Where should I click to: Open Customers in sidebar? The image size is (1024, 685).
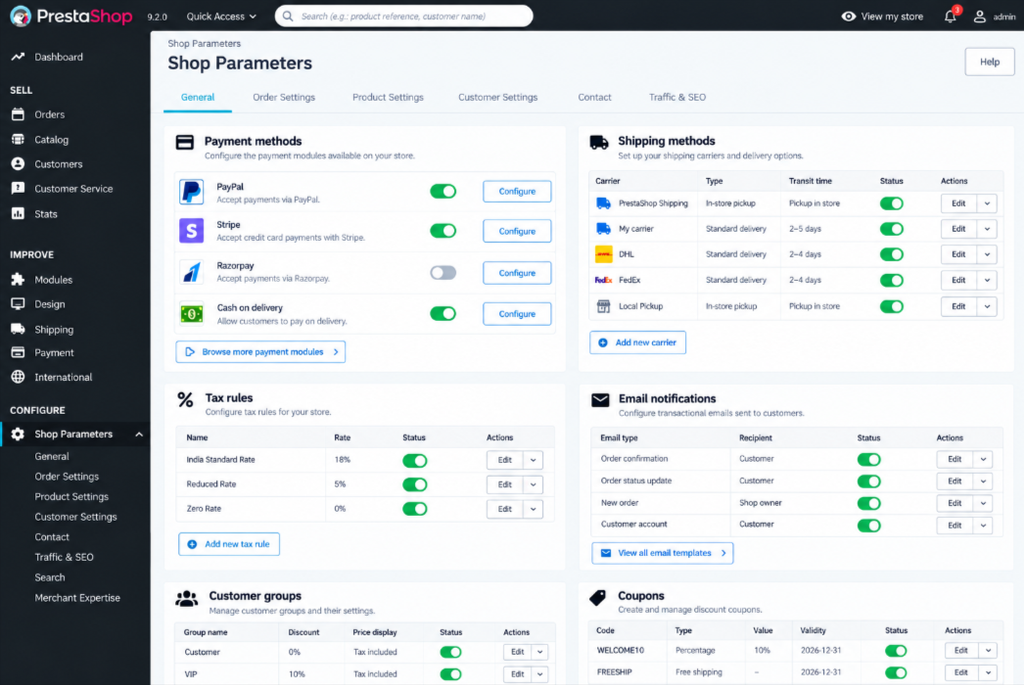[x=58, y=164]
